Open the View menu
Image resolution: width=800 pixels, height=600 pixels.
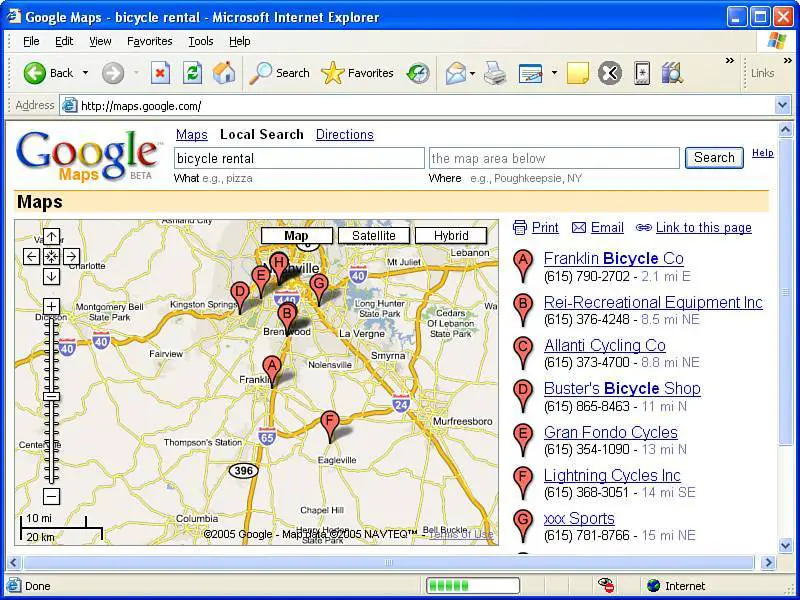(x=100, y=41)
